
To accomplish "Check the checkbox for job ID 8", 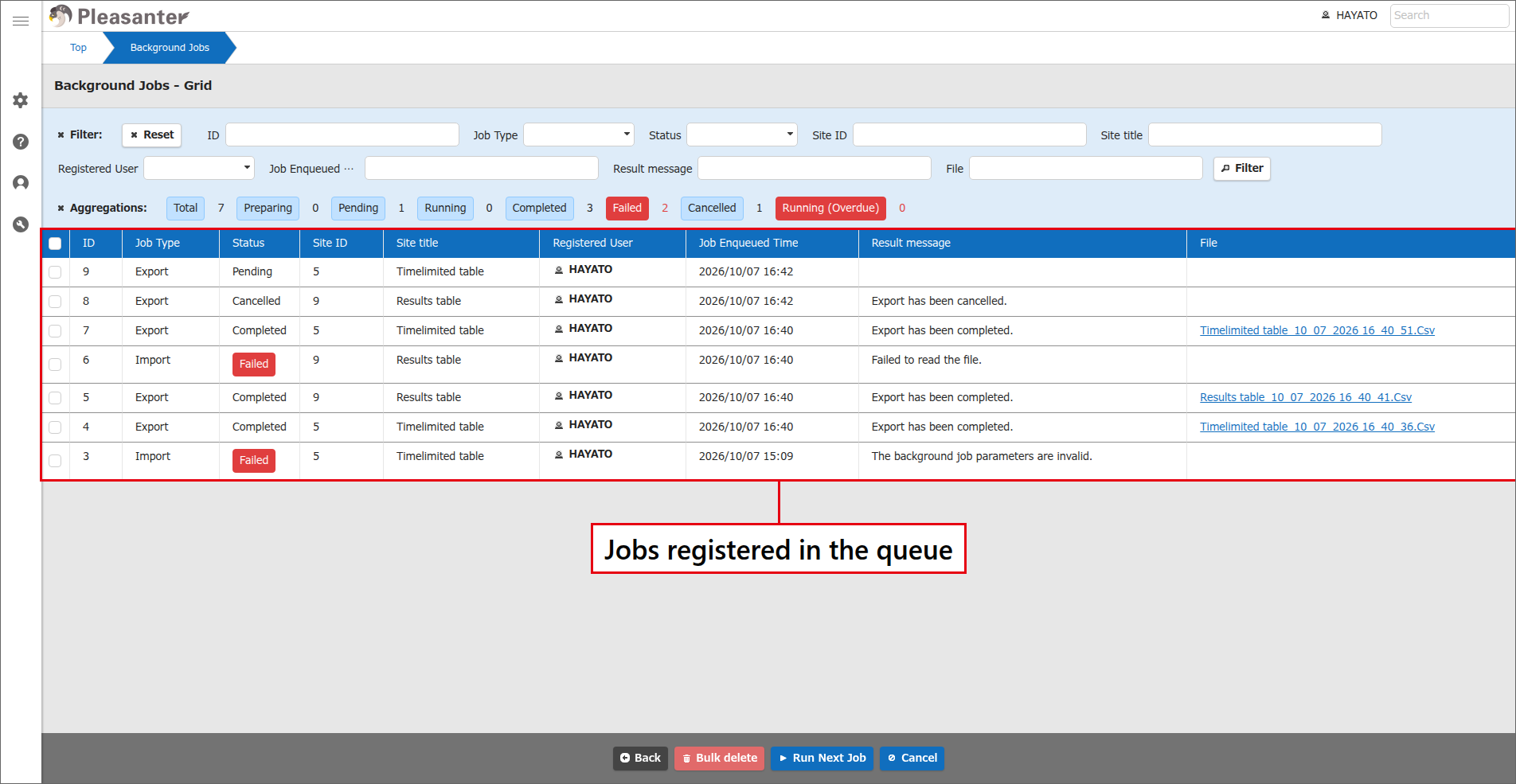I will point(55,302).
